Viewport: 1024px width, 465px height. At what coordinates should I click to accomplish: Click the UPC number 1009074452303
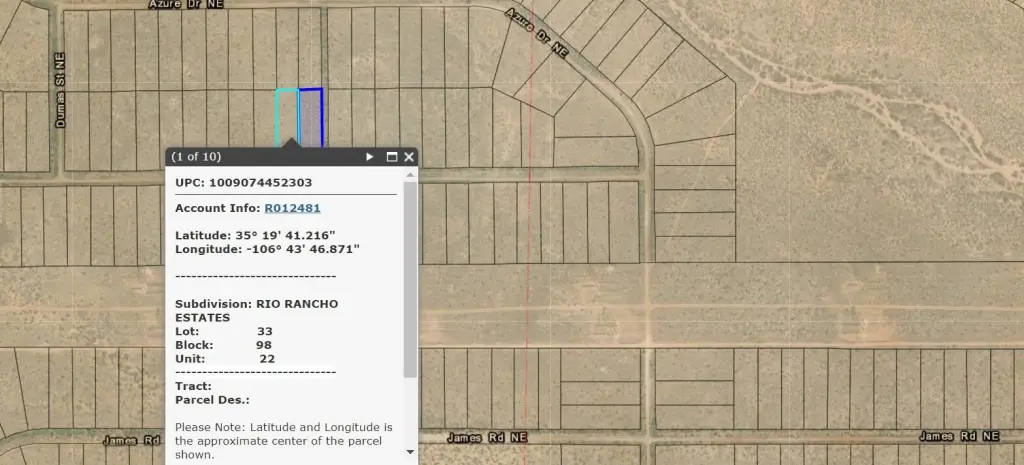pos(260,183)
